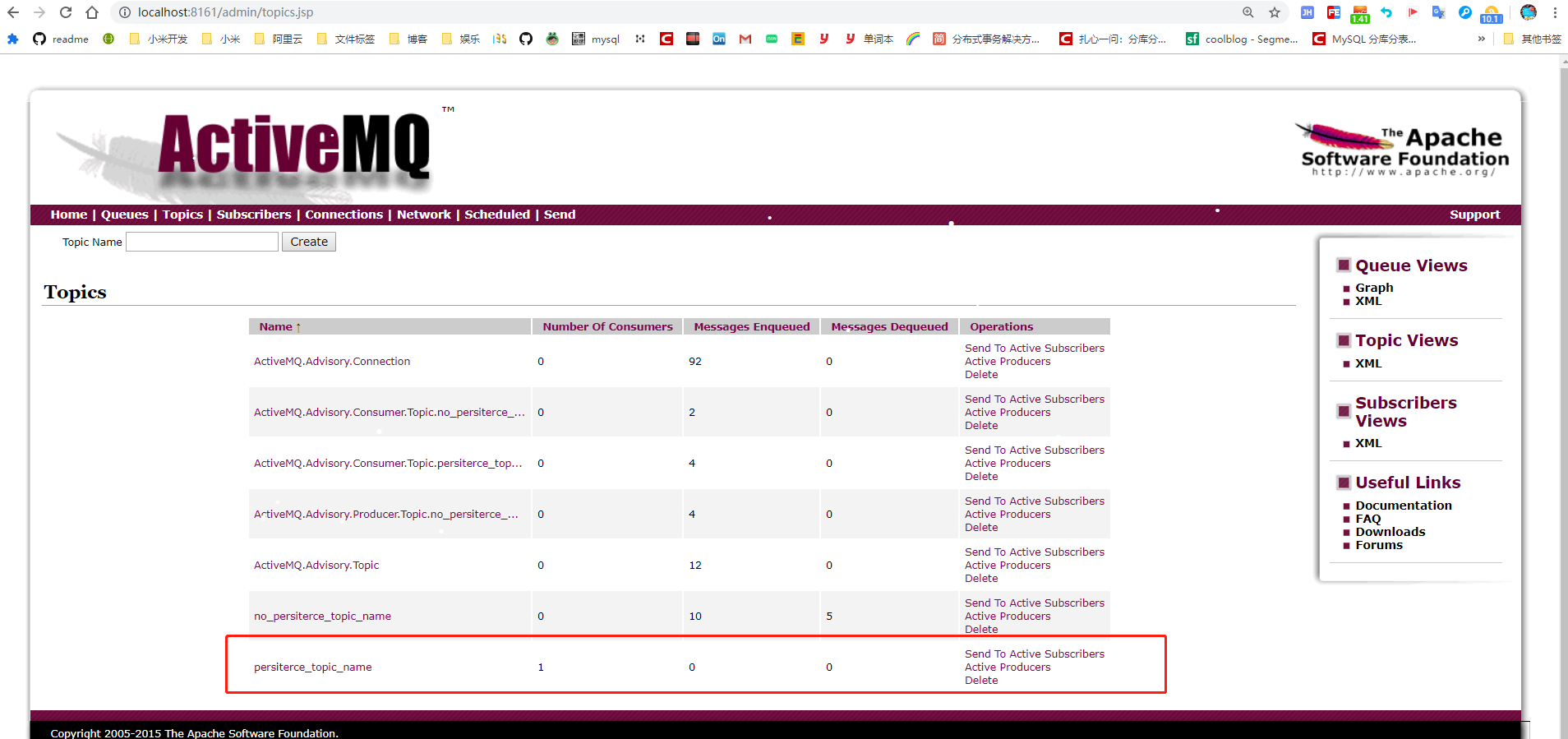The height and width of the screenshot is (739, 1568).
Task: Open the red flag extension icon
Action: coord(1413,12)
